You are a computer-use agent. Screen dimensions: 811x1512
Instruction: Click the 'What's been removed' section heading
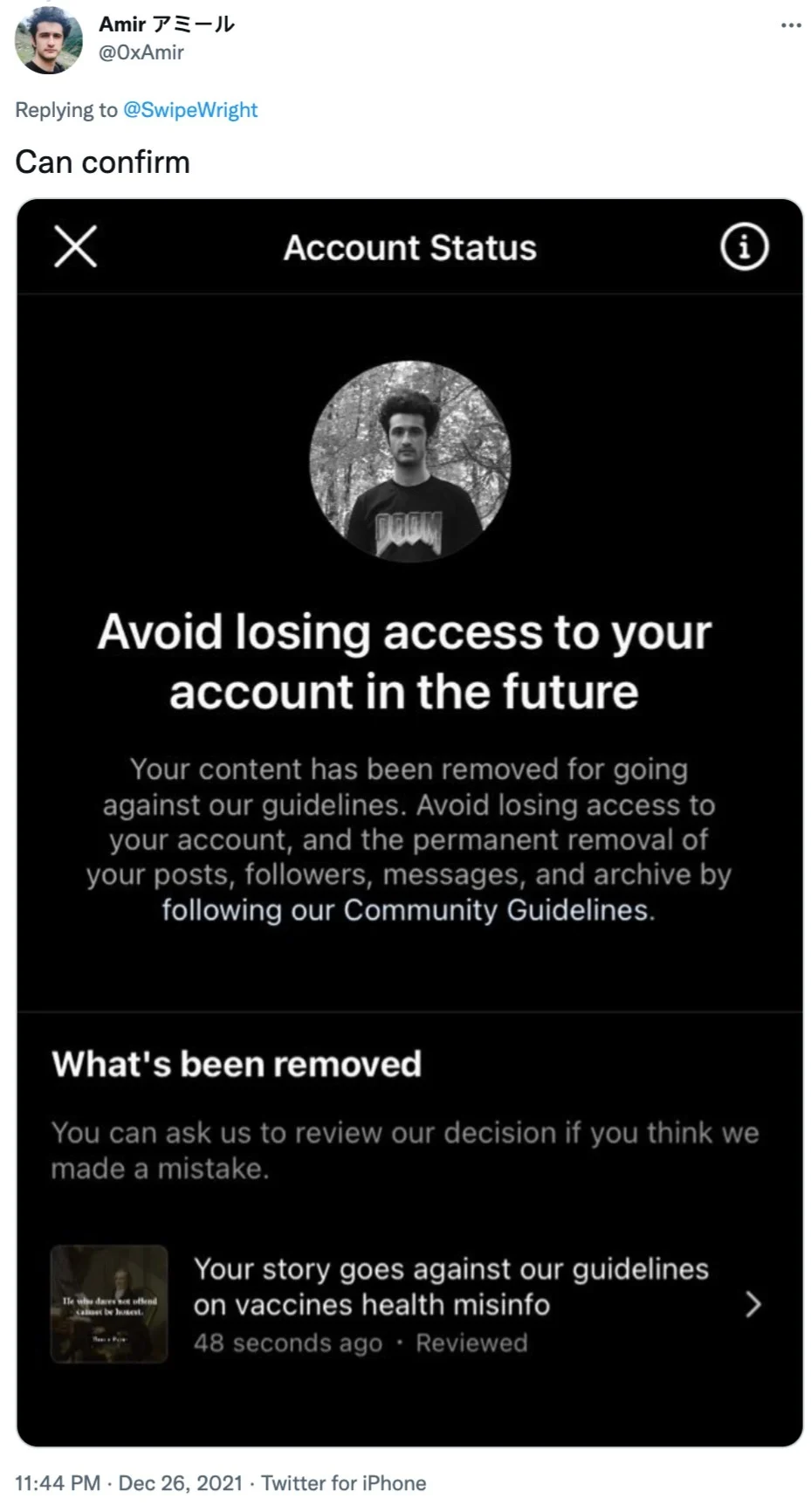pyautogui.click(x=237, y=1064)
